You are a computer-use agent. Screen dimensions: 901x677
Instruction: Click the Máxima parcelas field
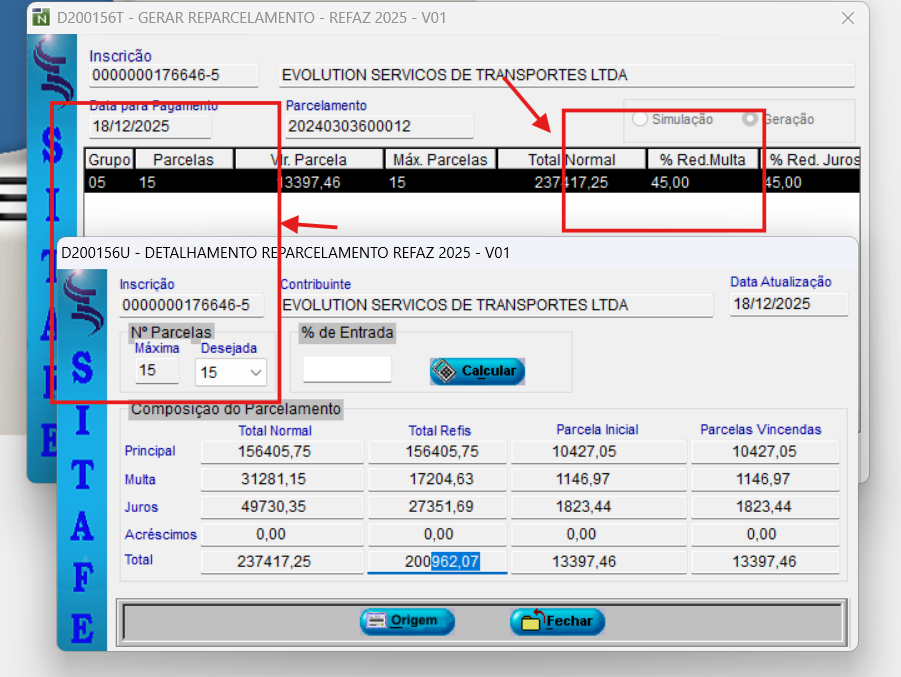coord(157,371)
